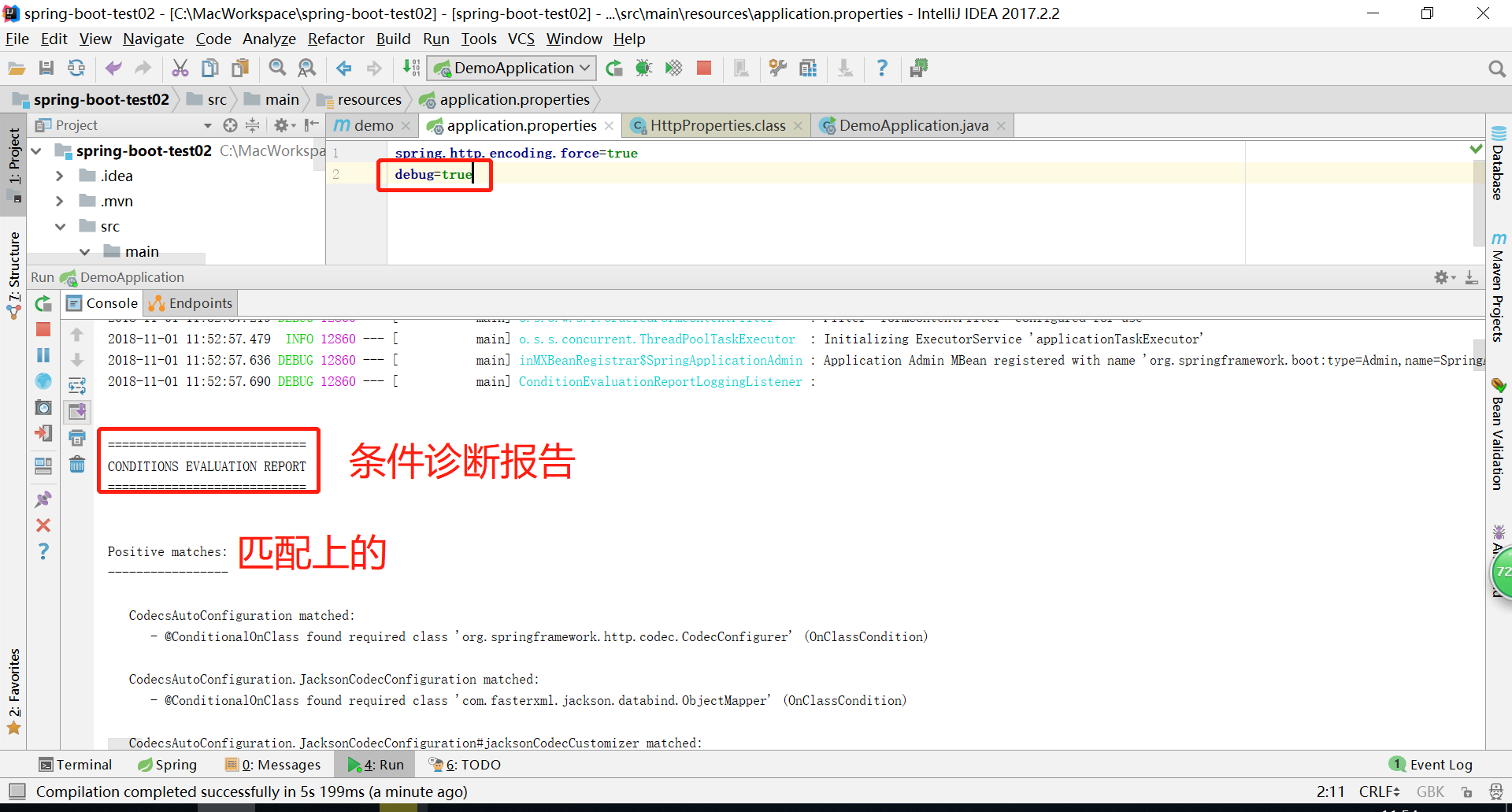Image resolution: width=1512 pixels, height=812 pixels.
Task: Stop the process with the red toolbar square
Action: click(704, 69)
